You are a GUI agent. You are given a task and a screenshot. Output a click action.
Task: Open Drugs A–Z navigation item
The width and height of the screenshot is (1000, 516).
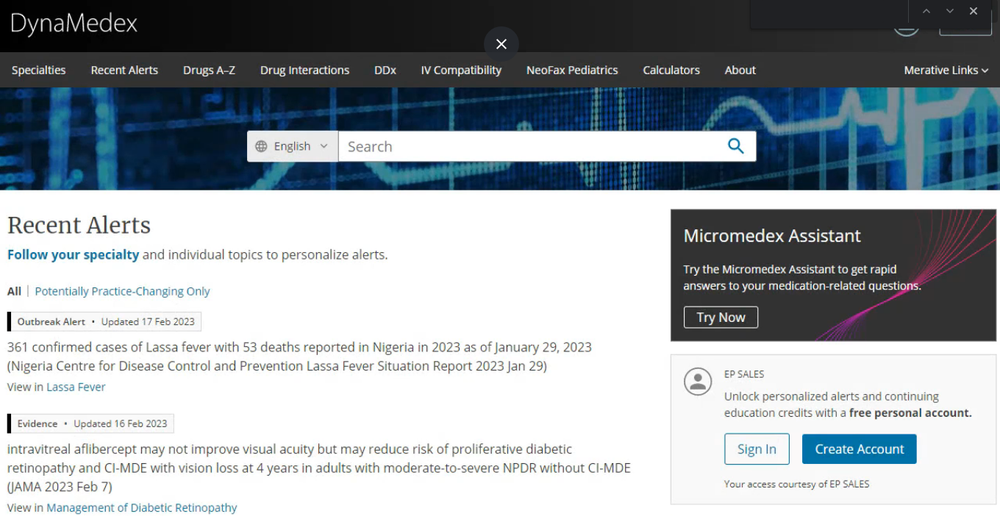(x=209, y=70)
